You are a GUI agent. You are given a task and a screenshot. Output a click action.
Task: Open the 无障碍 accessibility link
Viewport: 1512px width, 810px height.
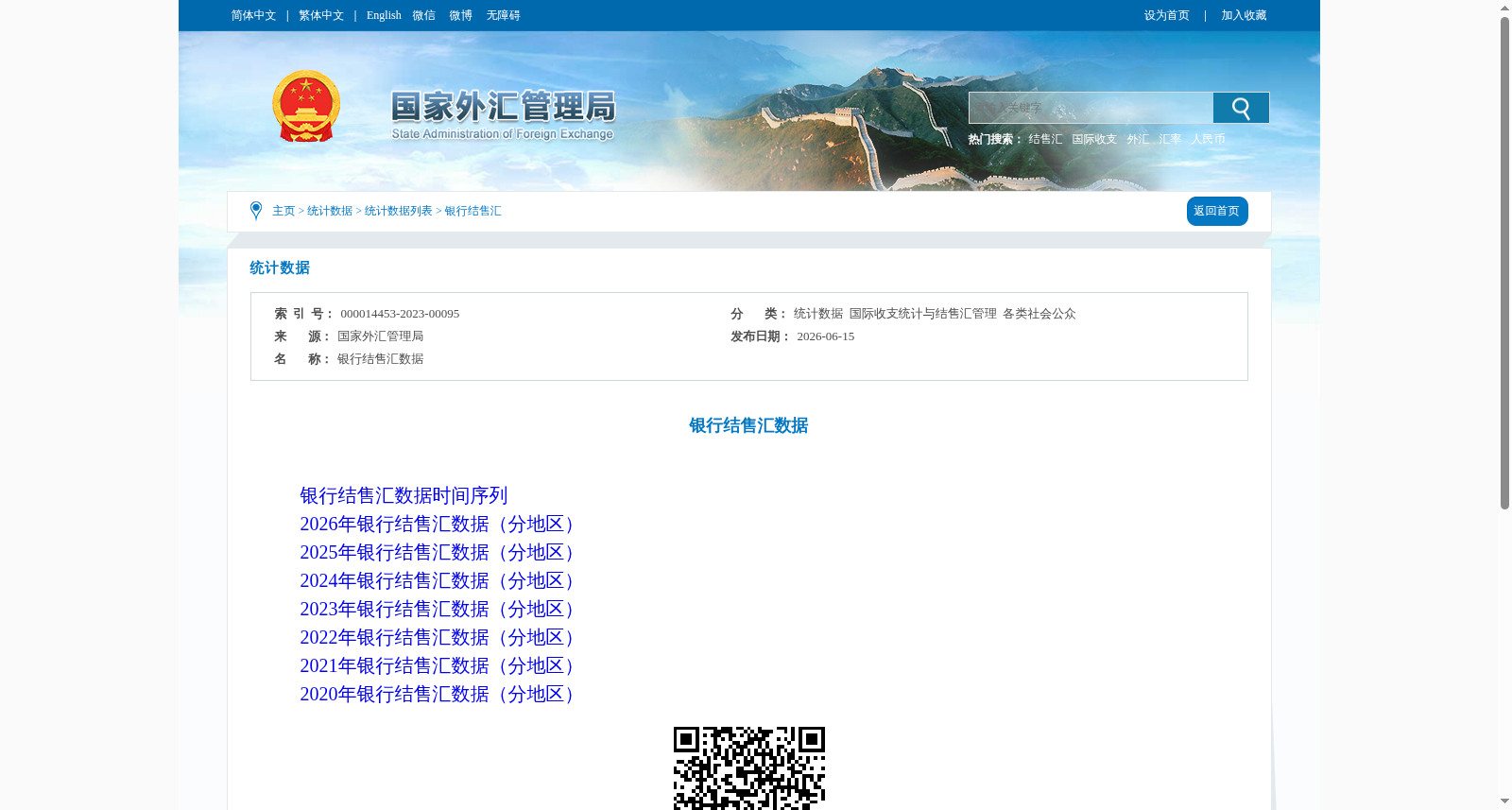pos(503,15)
